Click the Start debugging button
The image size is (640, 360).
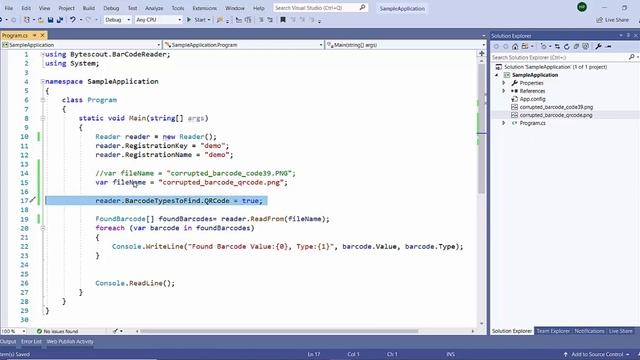tap(198, 20)
